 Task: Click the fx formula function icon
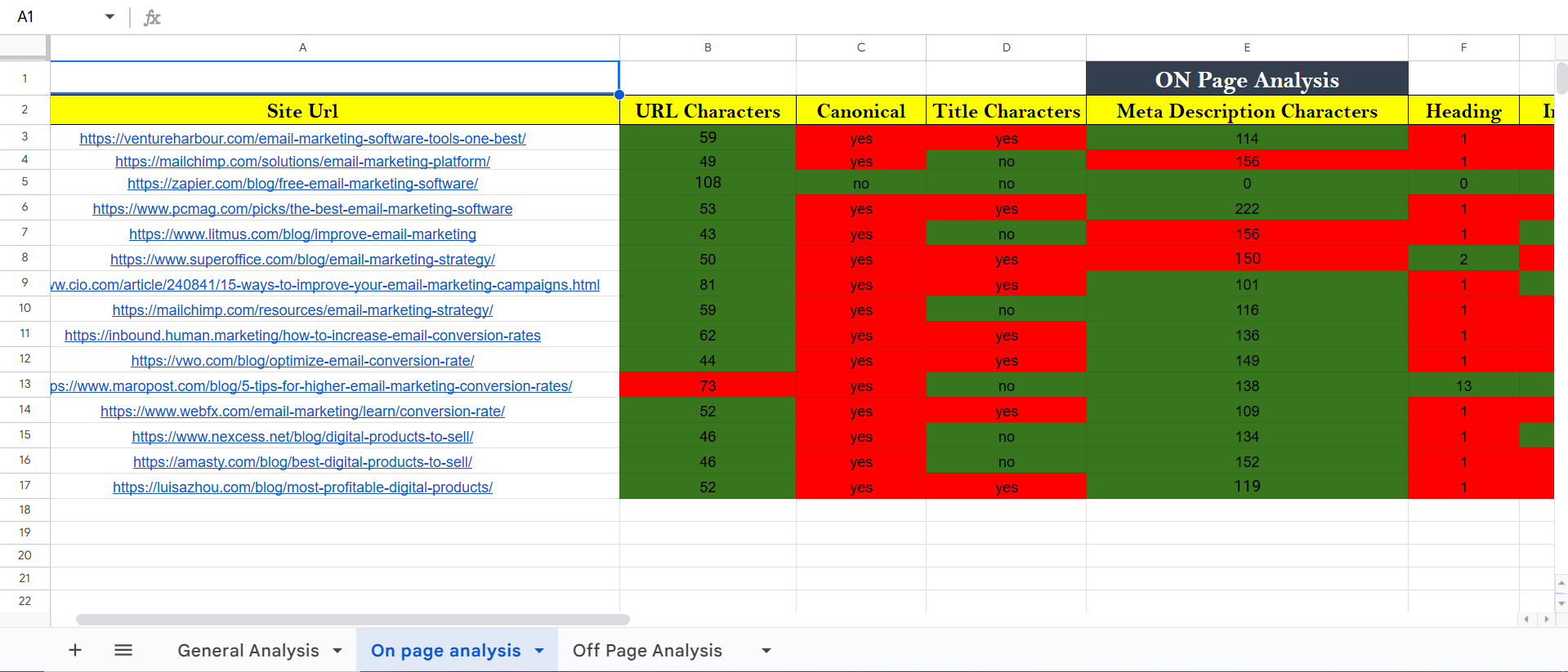152,17
